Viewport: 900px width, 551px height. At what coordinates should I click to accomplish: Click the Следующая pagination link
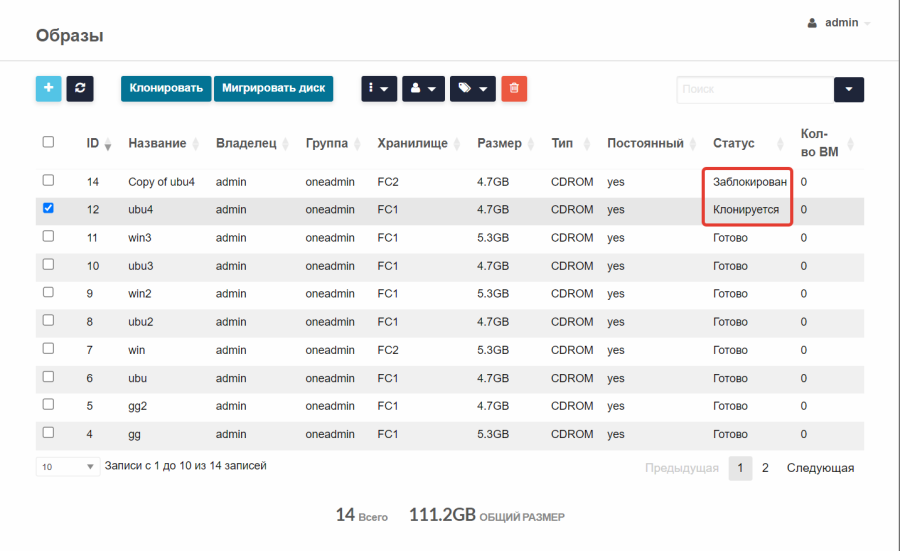tap(820, 468)
